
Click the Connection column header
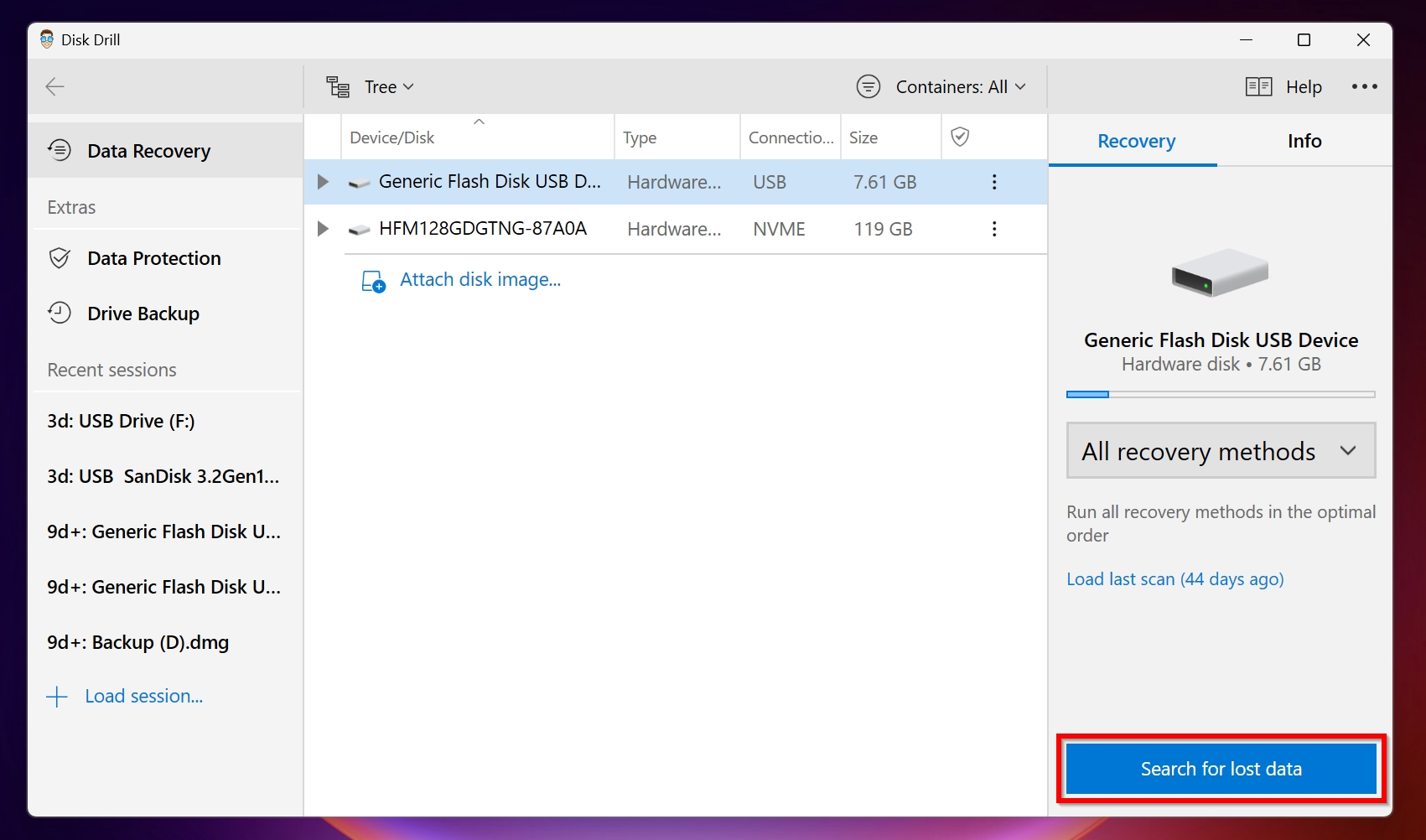pyautogui.click(x=791, y=137)
